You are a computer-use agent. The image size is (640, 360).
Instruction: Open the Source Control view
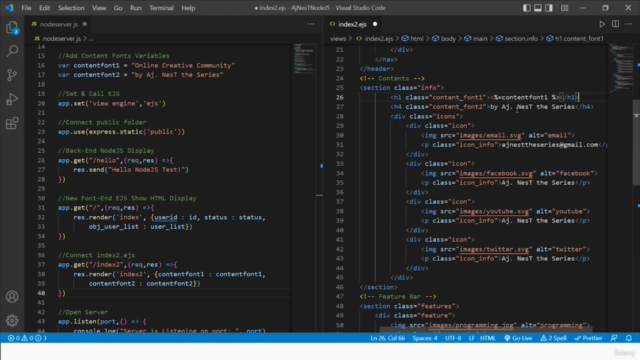pyautogui.click(x=12, y=75)
